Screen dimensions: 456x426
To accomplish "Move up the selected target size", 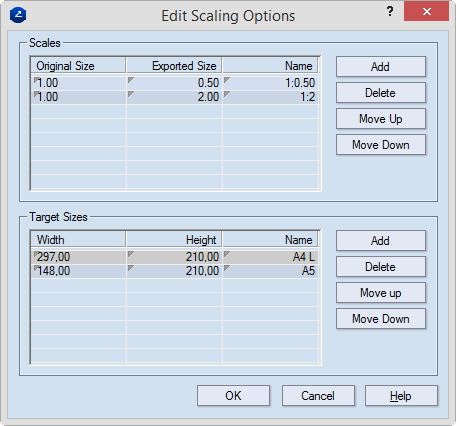I will (x=381, y=293).
